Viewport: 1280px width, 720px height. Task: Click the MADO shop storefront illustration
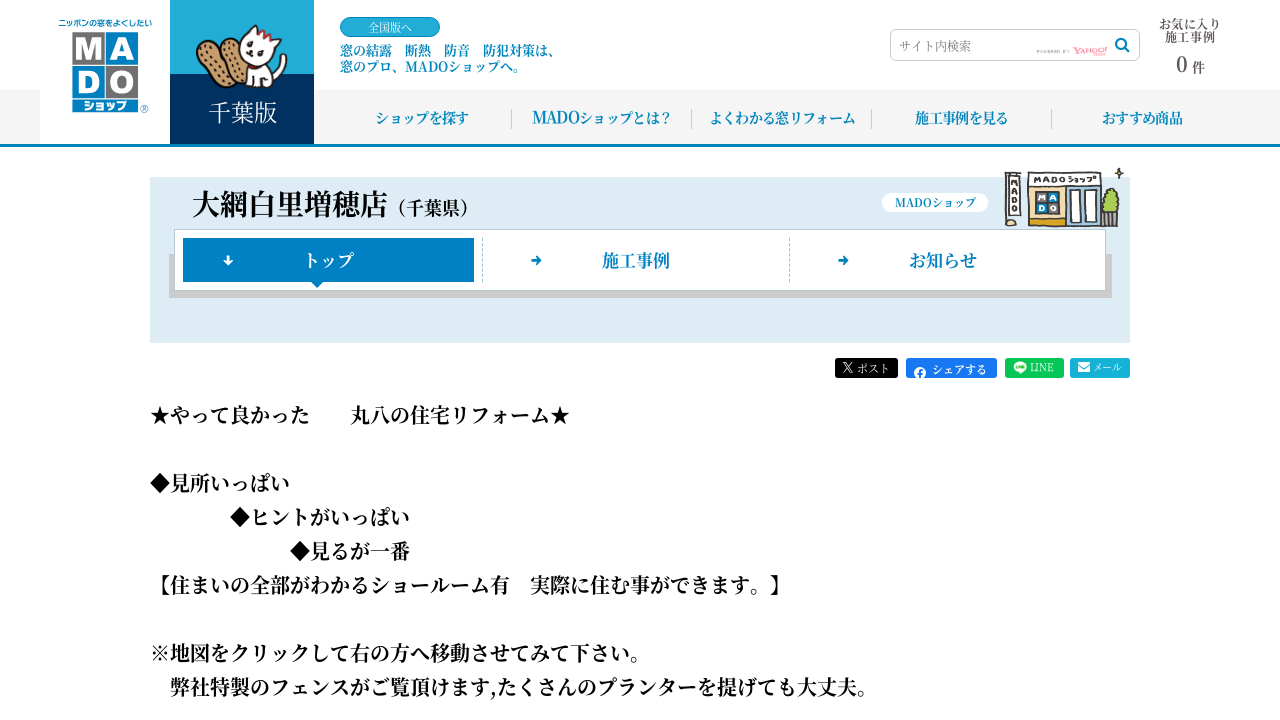[1062, 198]
